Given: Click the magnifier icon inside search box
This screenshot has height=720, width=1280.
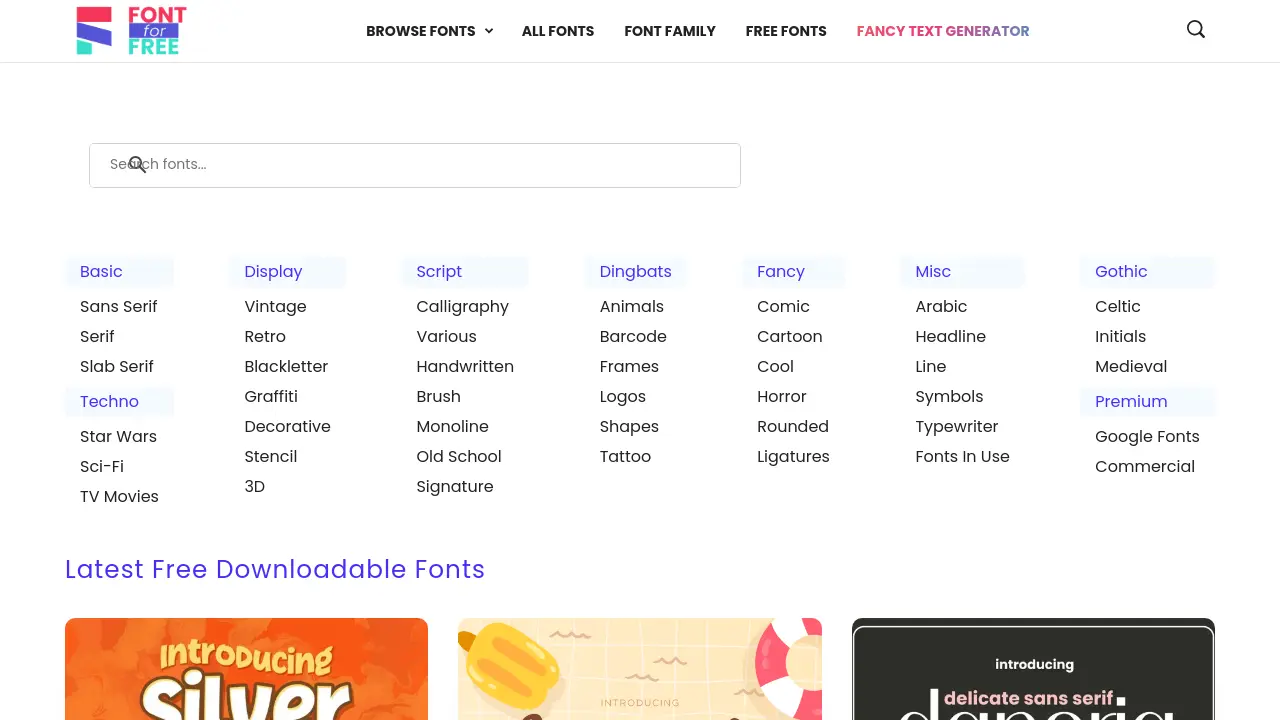Looking at the screenshot, I should 137,165.
